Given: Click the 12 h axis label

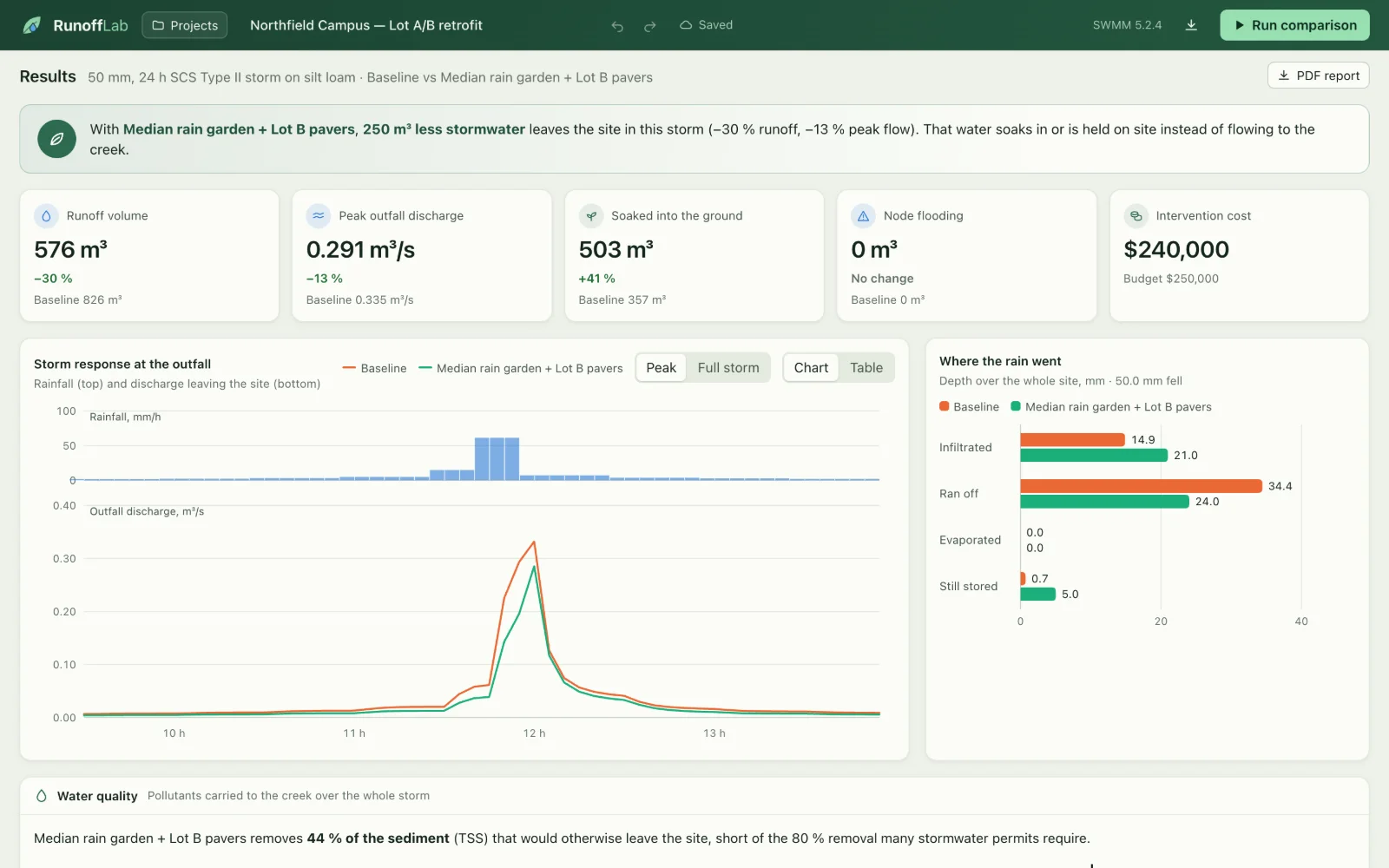Looking at the screenshot, I should (534, 733).
